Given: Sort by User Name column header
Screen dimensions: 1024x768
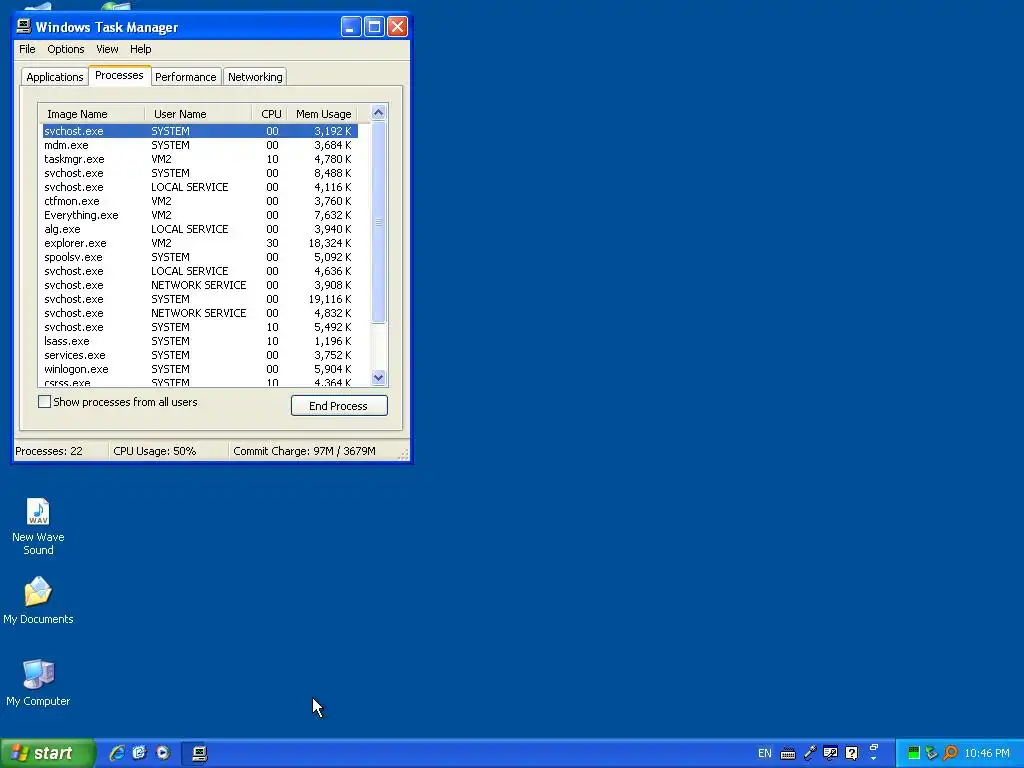Looking at the screenshot, I should click(199, 114).
